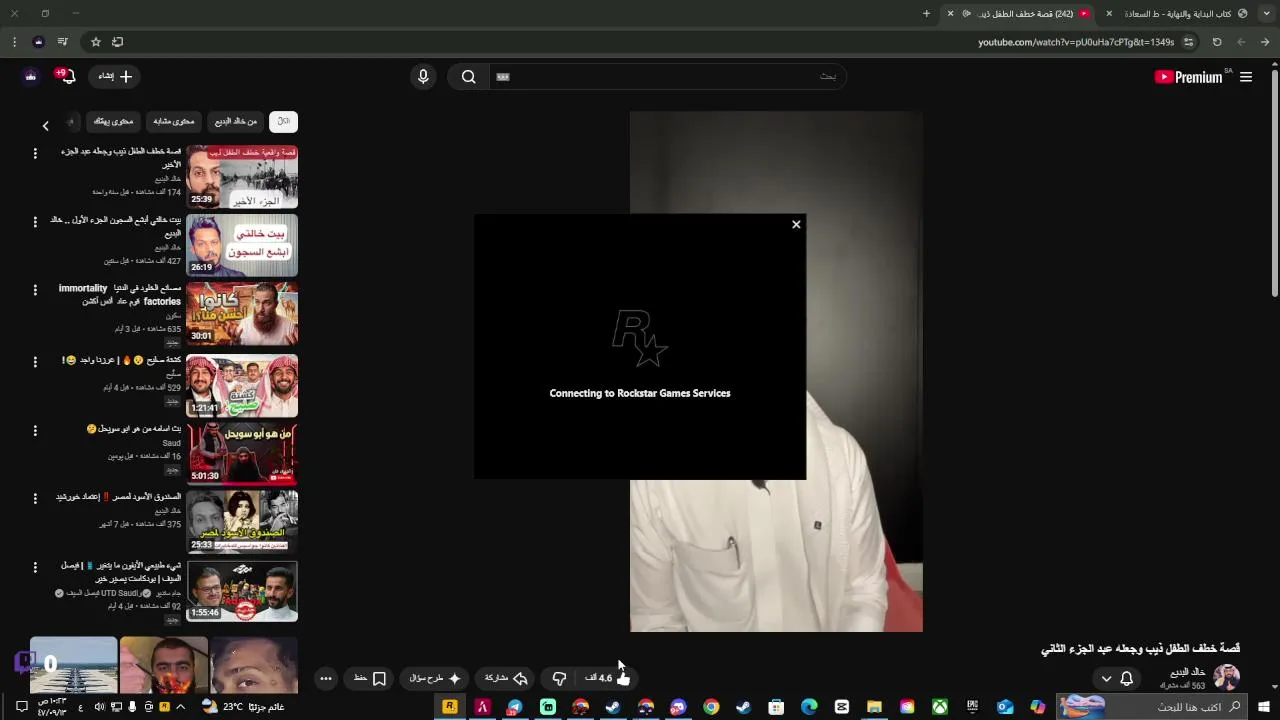
Task: Dislike the video
Action: 559,678
